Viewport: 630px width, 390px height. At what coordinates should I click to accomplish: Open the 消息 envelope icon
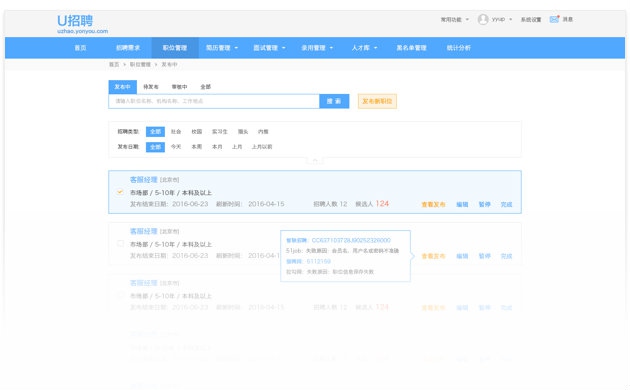pos(554,19)
